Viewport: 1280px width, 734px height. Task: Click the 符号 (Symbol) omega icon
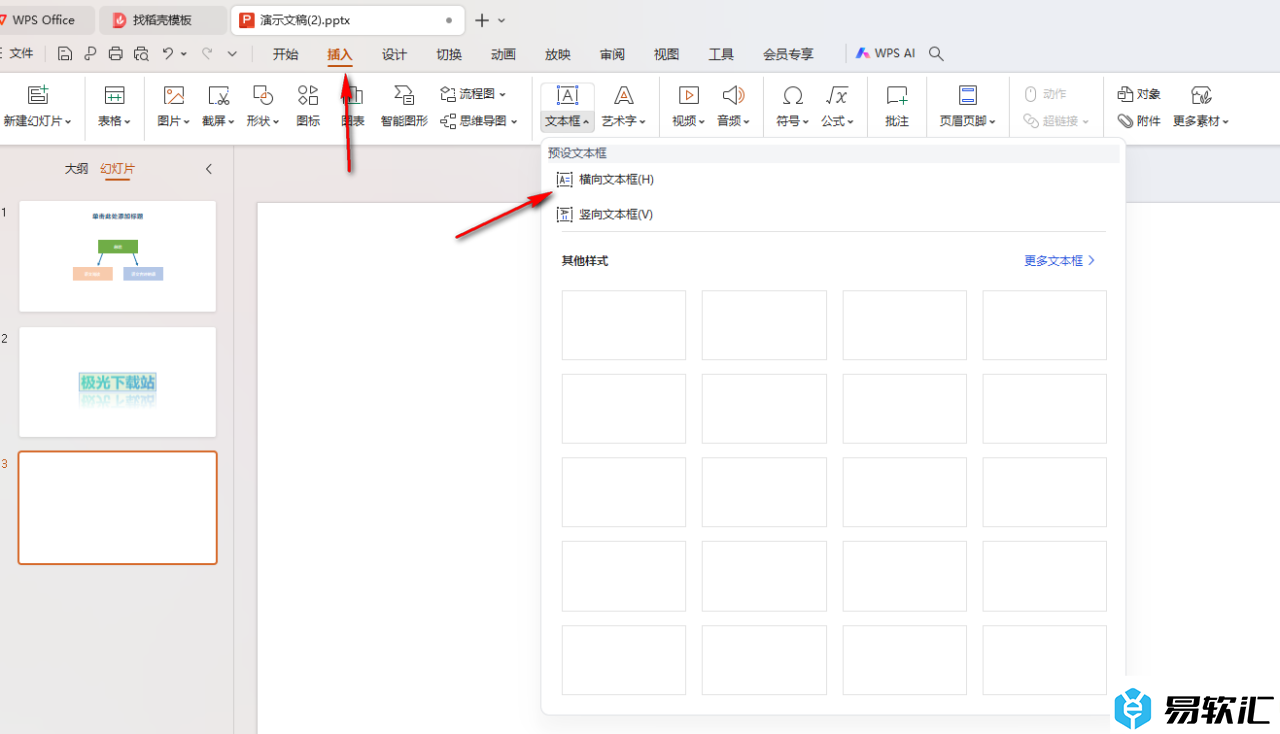[792, 95]
